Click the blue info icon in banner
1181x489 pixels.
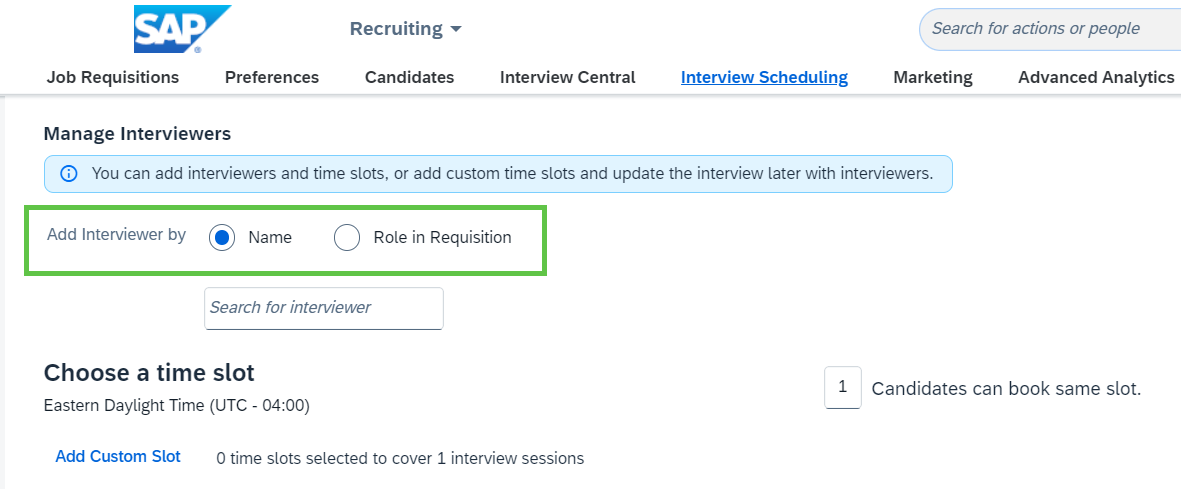pos(69,174)
